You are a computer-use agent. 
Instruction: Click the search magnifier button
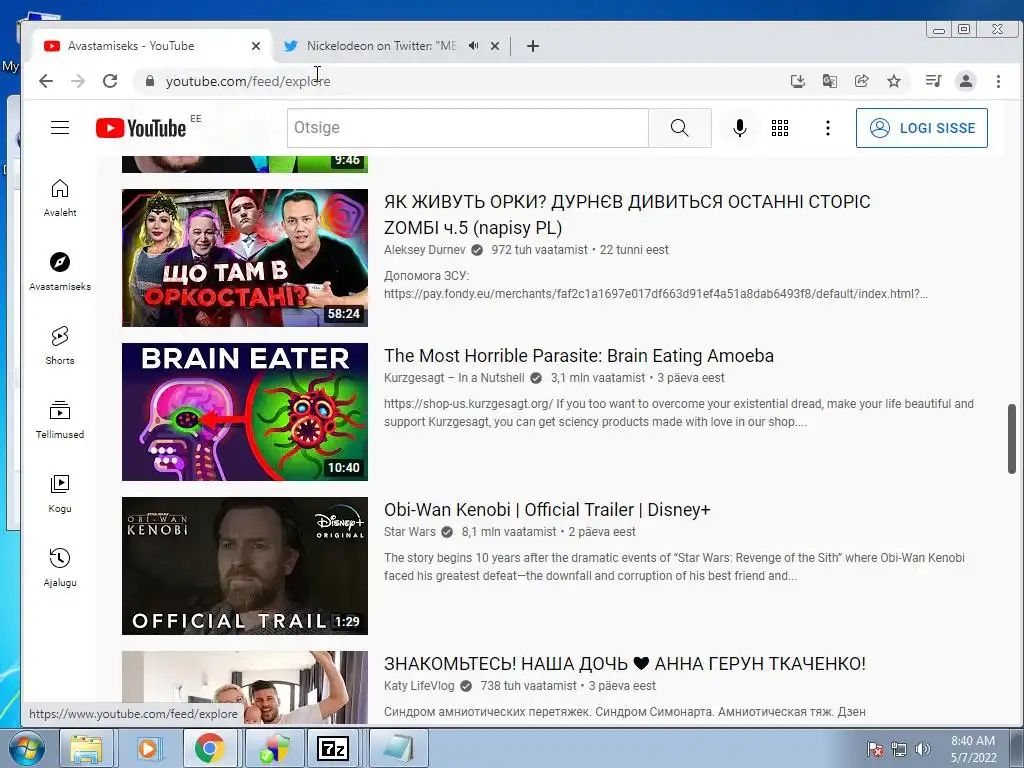(680, 128)
